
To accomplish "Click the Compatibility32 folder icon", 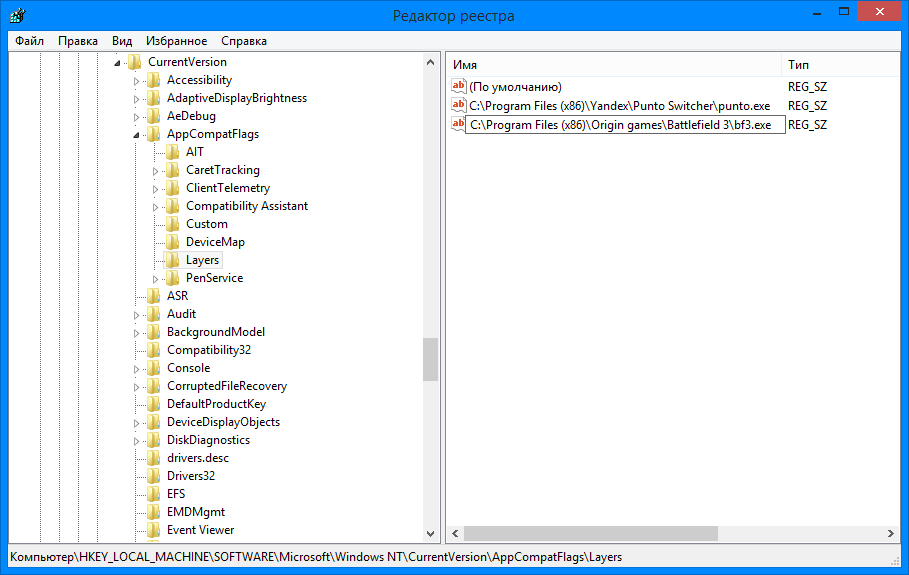I will tap(154, 349).
